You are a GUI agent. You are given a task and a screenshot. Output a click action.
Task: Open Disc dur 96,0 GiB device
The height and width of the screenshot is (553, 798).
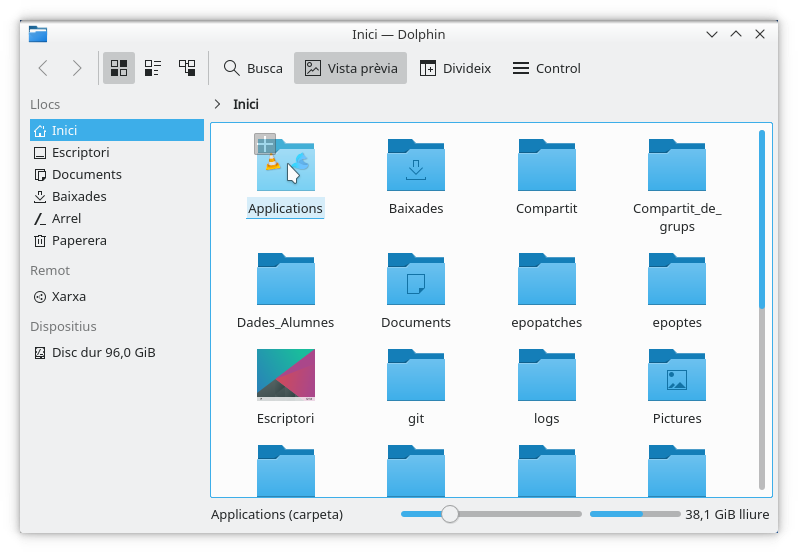point(117,353)
